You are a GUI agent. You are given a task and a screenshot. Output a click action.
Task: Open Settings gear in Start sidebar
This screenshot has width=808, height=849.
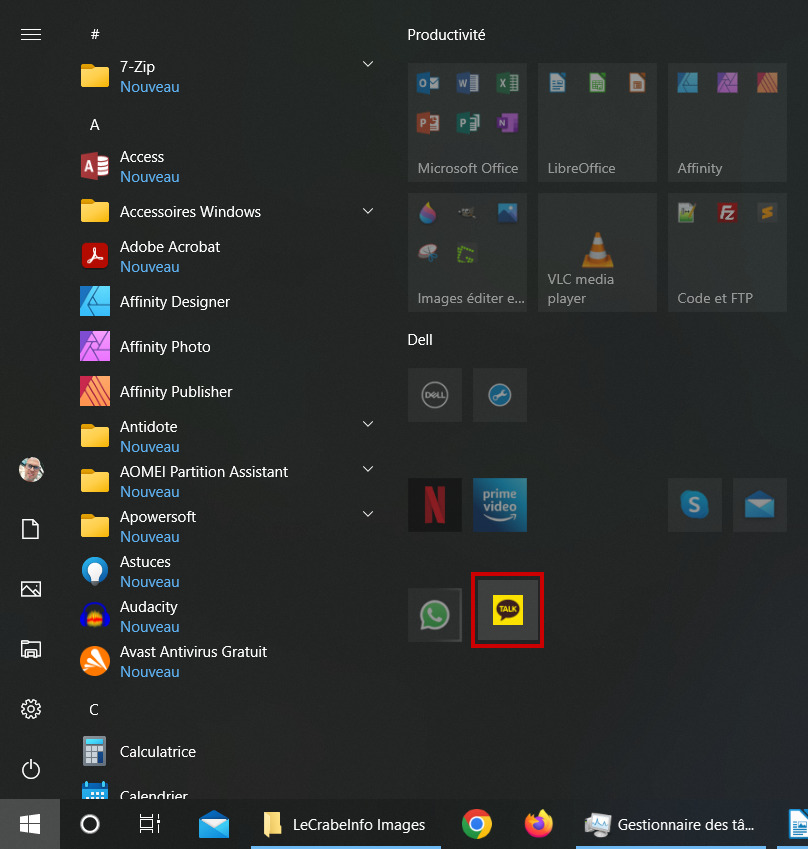click(x=31, y=709)
